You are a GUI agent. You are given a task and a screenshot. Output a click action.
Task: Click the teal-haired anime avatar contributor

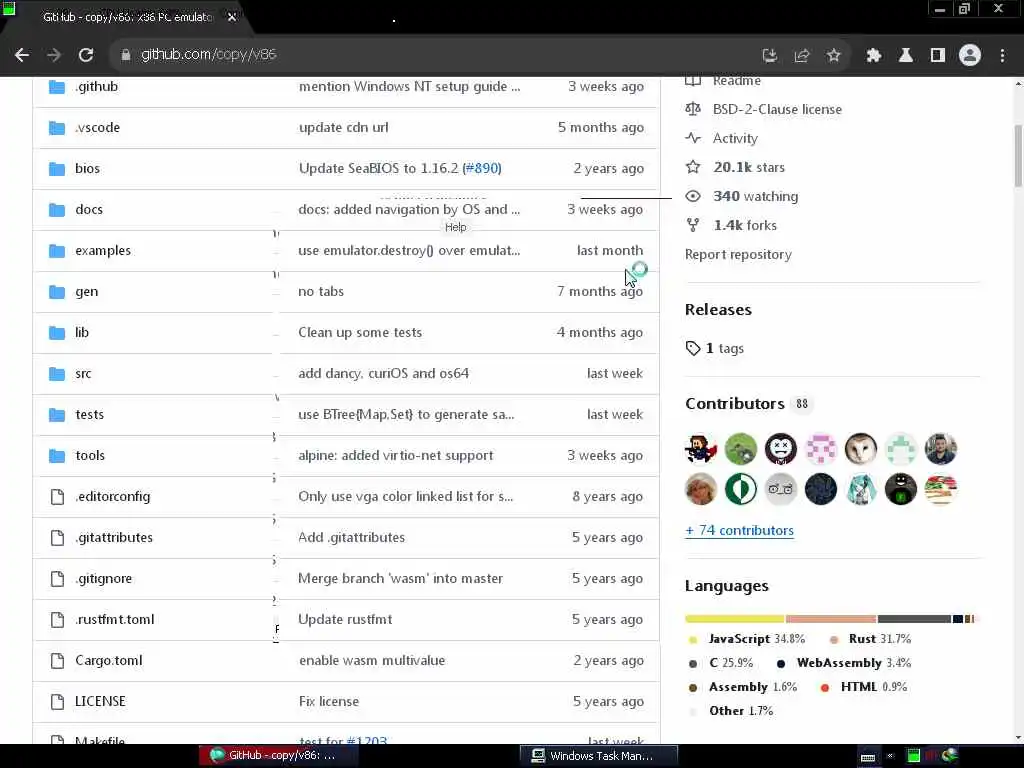click(x=861, y=489)
